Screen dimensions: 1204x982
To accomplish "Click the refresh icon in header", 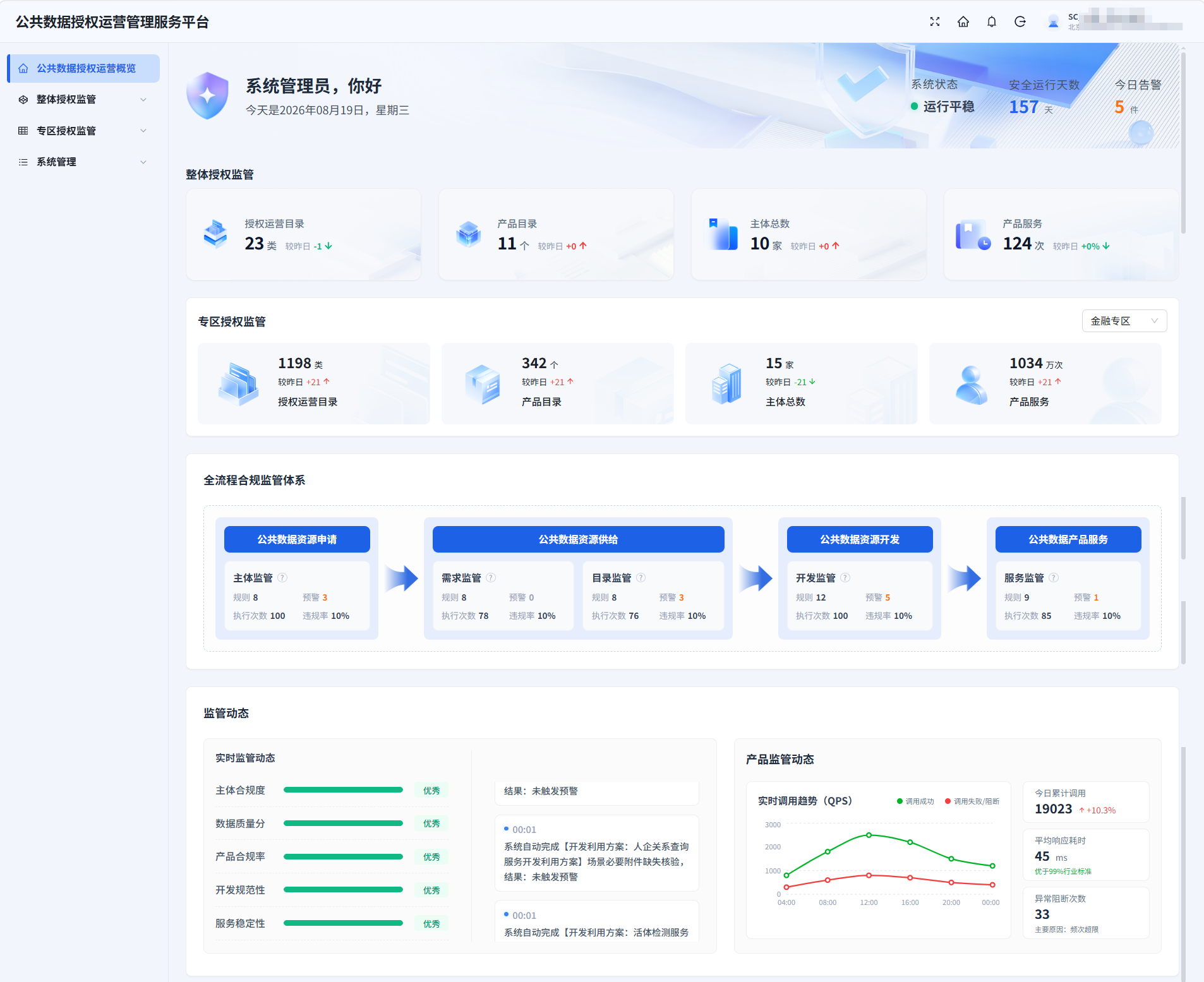I will tap(1020, 22).
